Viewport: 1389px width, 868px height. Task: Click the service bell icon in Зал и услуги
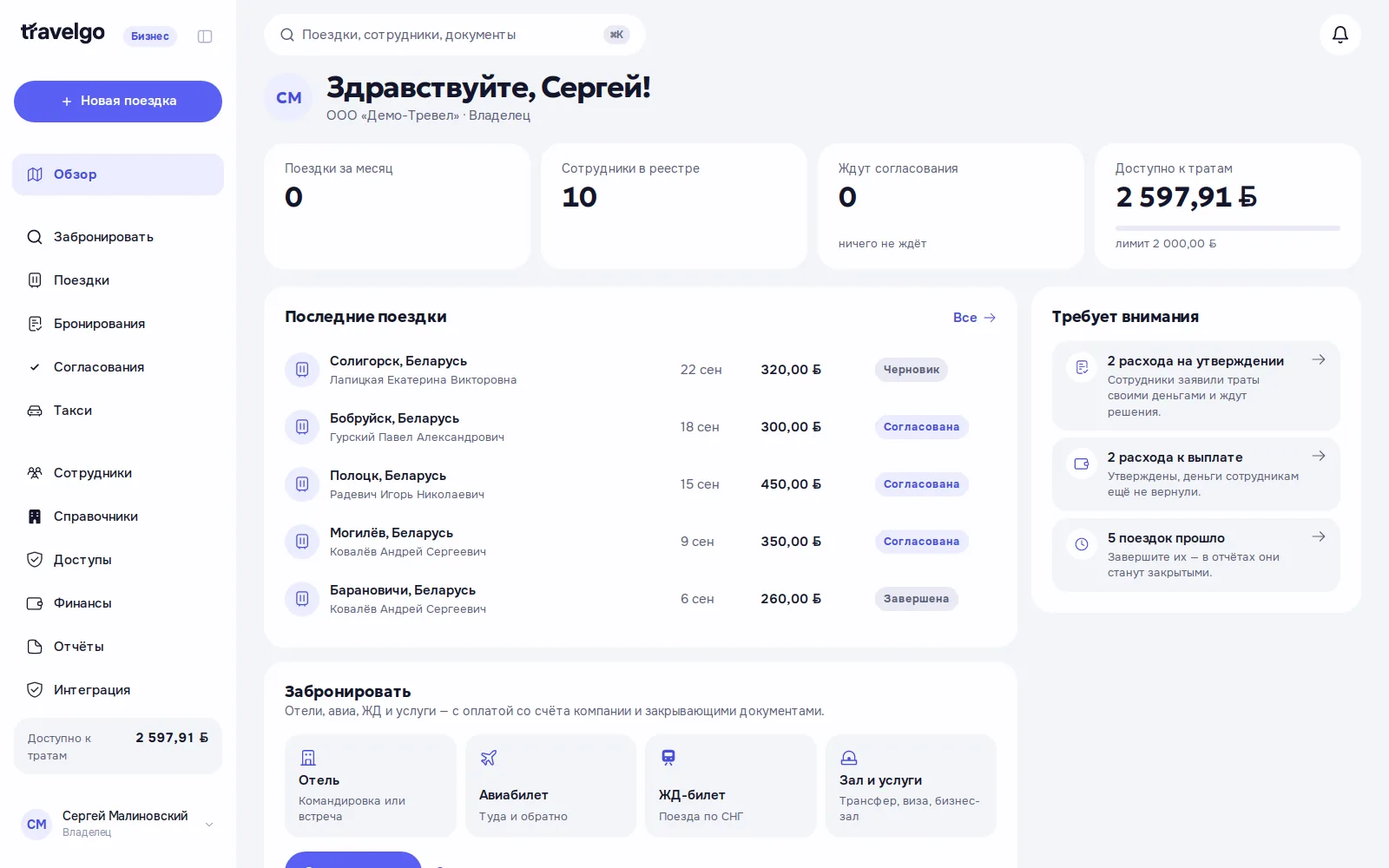[849, 758]
